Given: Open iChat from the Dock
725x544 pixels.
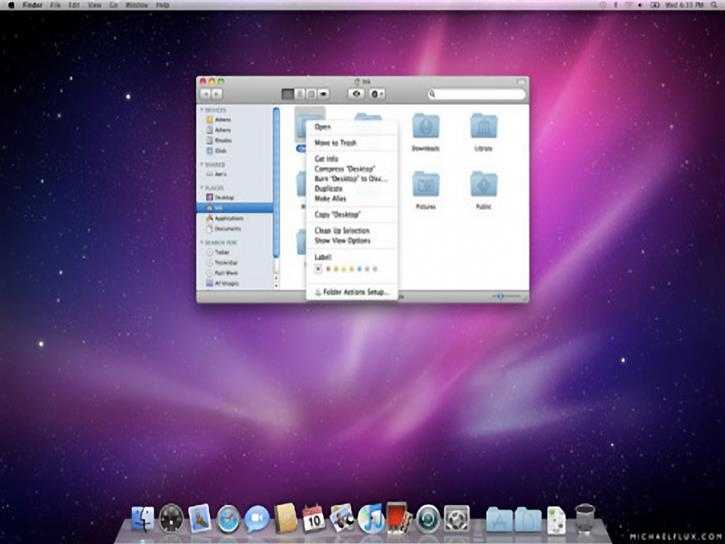Looking at the screenshot, I should tap(257, 519).
